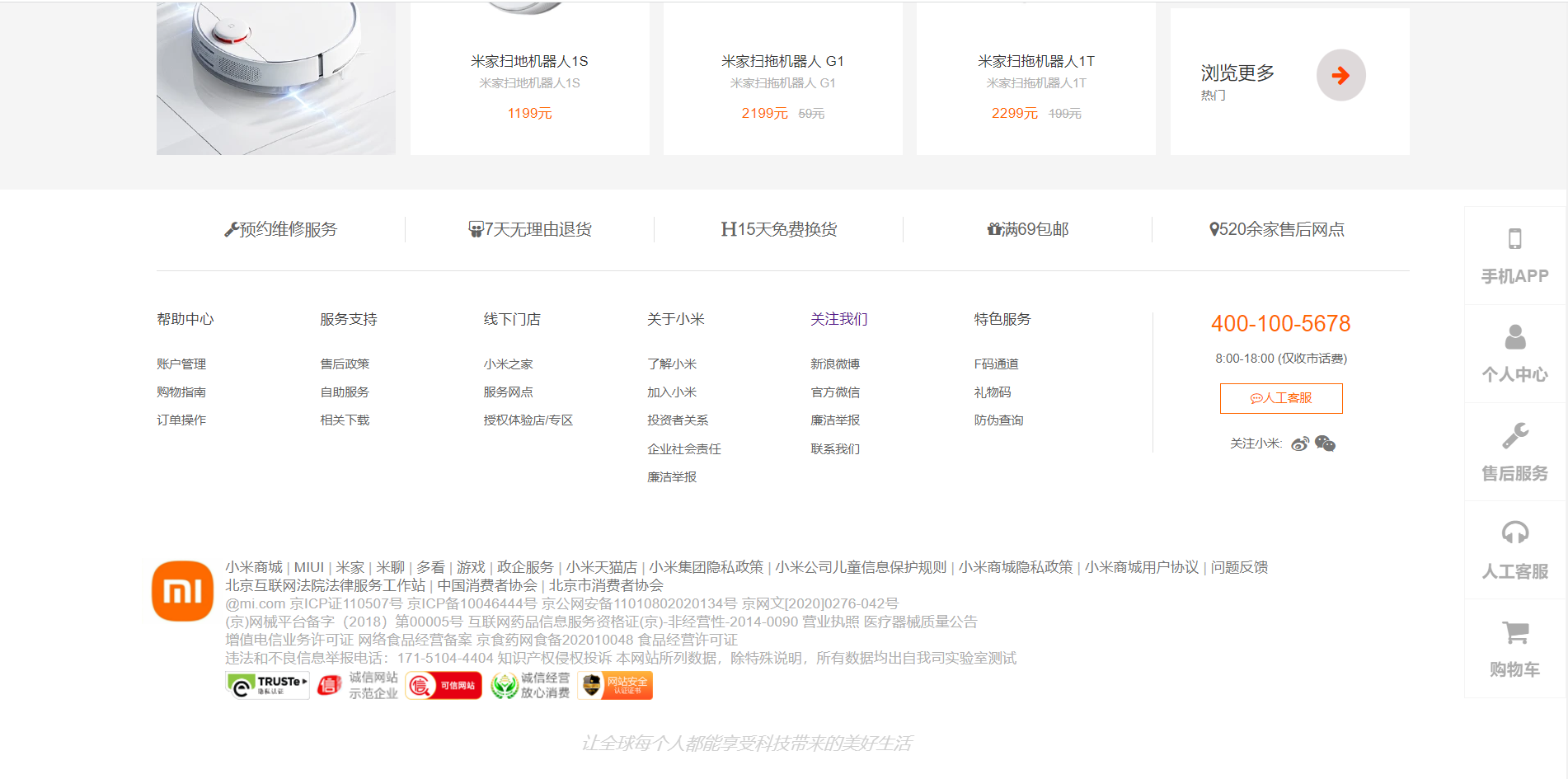1568x779 pixels.
Task: Open 自助服务 link
Action: click(x=345, y=392)
